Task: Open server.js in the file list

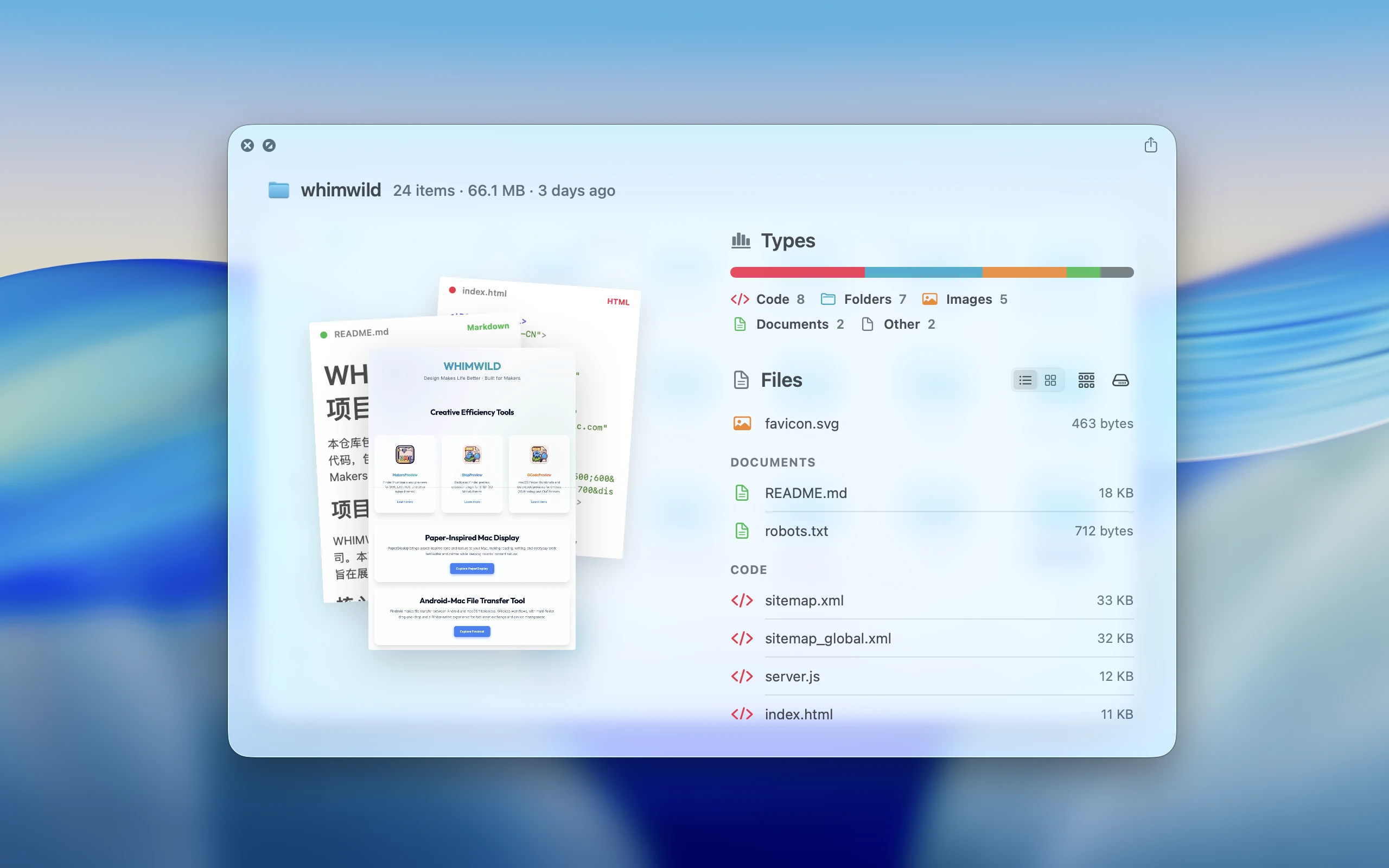Action: [932, 676]
